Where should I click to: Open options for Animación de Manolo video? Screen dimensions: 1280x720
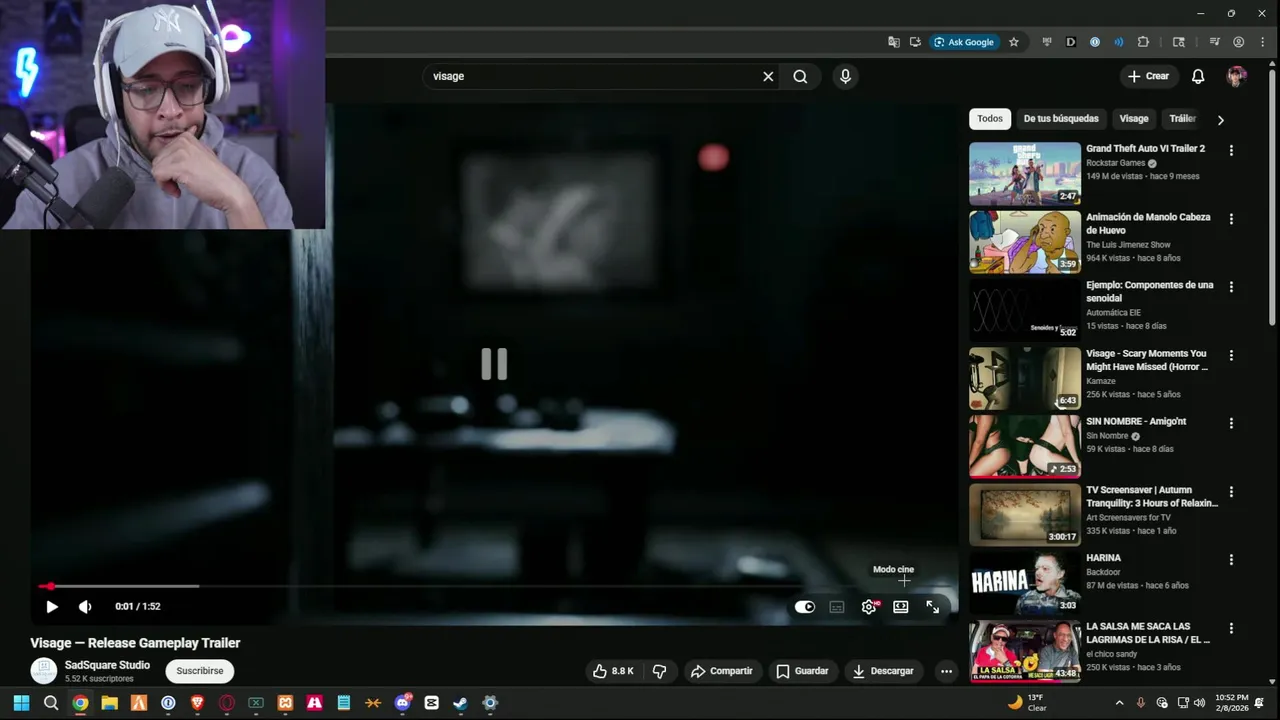click(1231, 218)
